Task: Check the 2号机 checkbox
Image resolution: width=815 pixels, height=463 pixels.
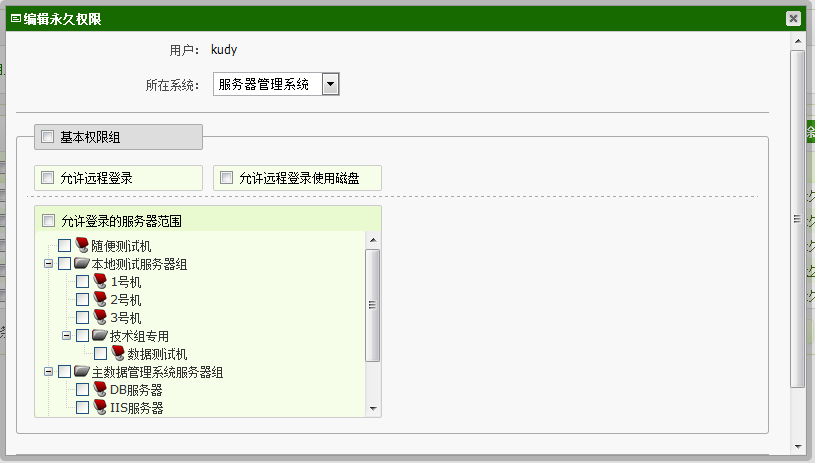Action: (83, 299)
